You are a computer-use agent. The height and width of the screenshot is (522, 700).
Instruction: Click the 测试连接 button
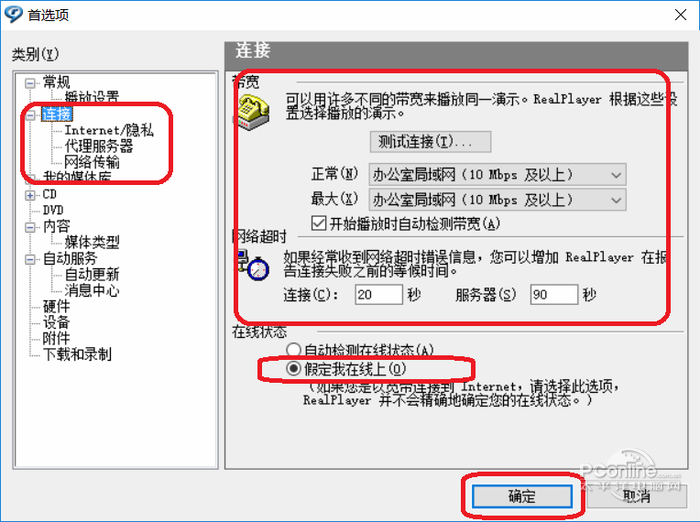click(430, 142)
